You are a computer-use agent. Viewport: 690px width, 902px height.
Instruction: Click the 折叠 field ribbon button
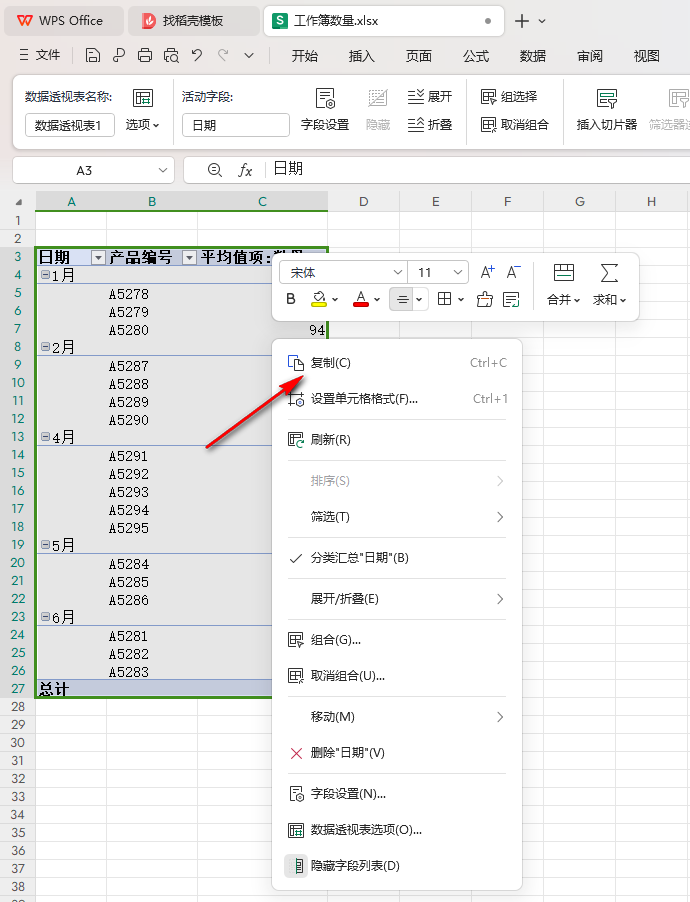coord(430,124)
